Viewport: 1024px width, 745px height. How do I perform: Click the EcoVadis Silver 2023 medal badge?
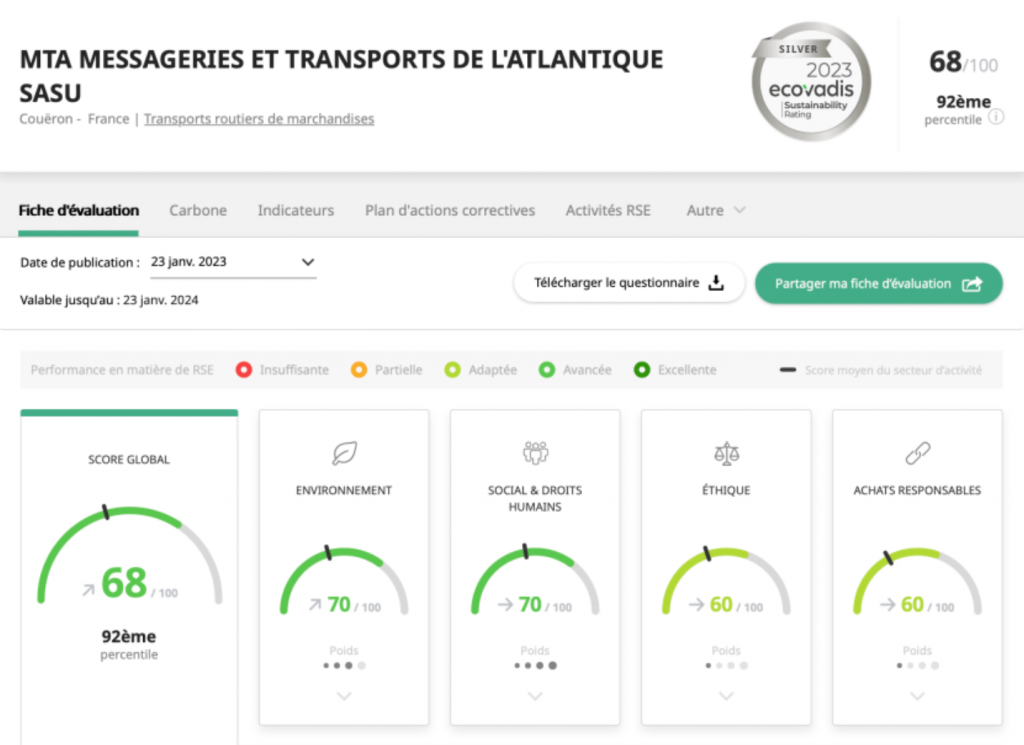(x=811, y=82)
